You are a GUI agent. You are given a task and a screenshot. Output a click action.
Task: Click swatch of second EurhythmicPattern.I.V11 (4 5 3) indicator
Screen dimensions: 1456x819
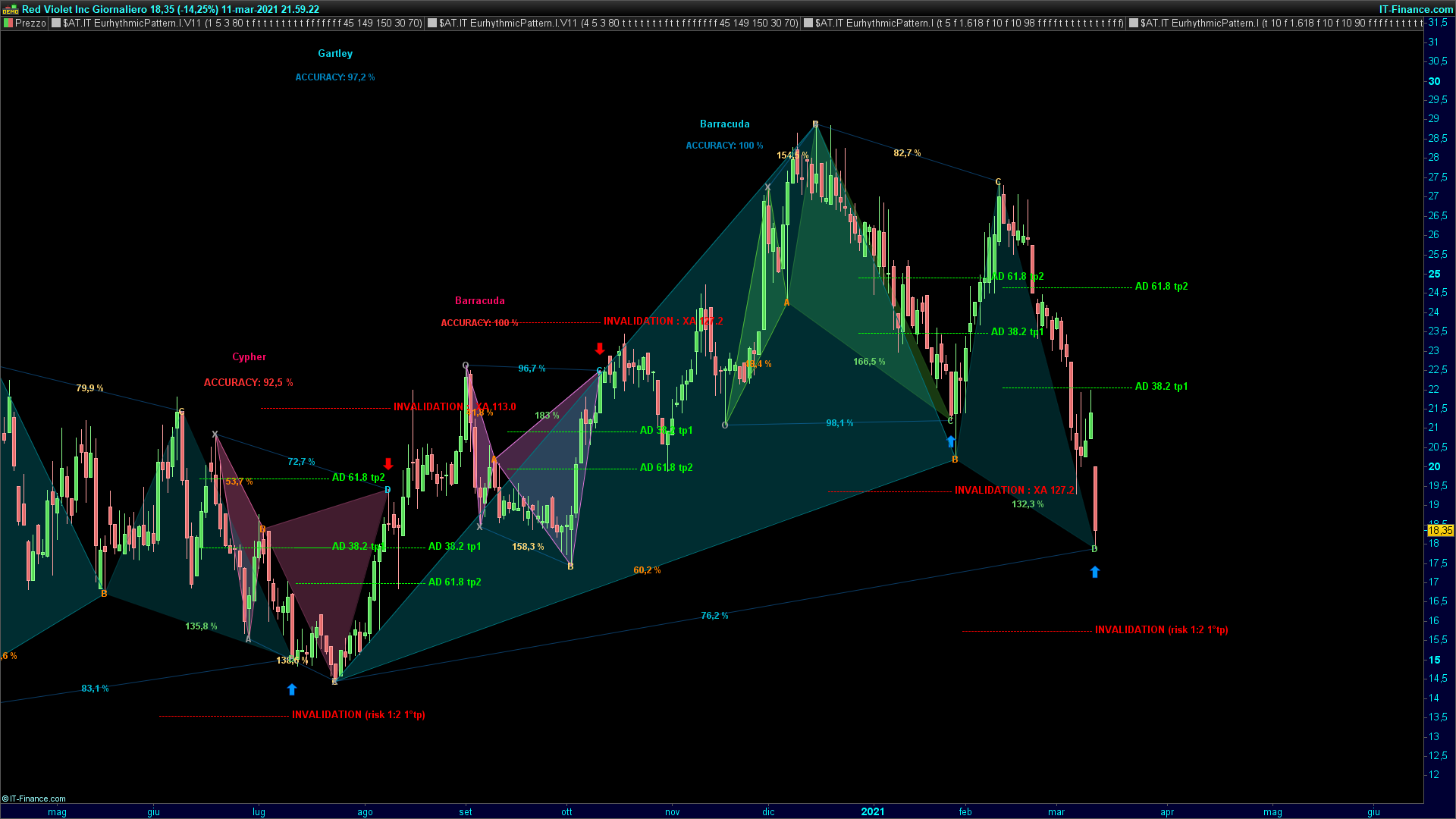[x=432, y=23]
